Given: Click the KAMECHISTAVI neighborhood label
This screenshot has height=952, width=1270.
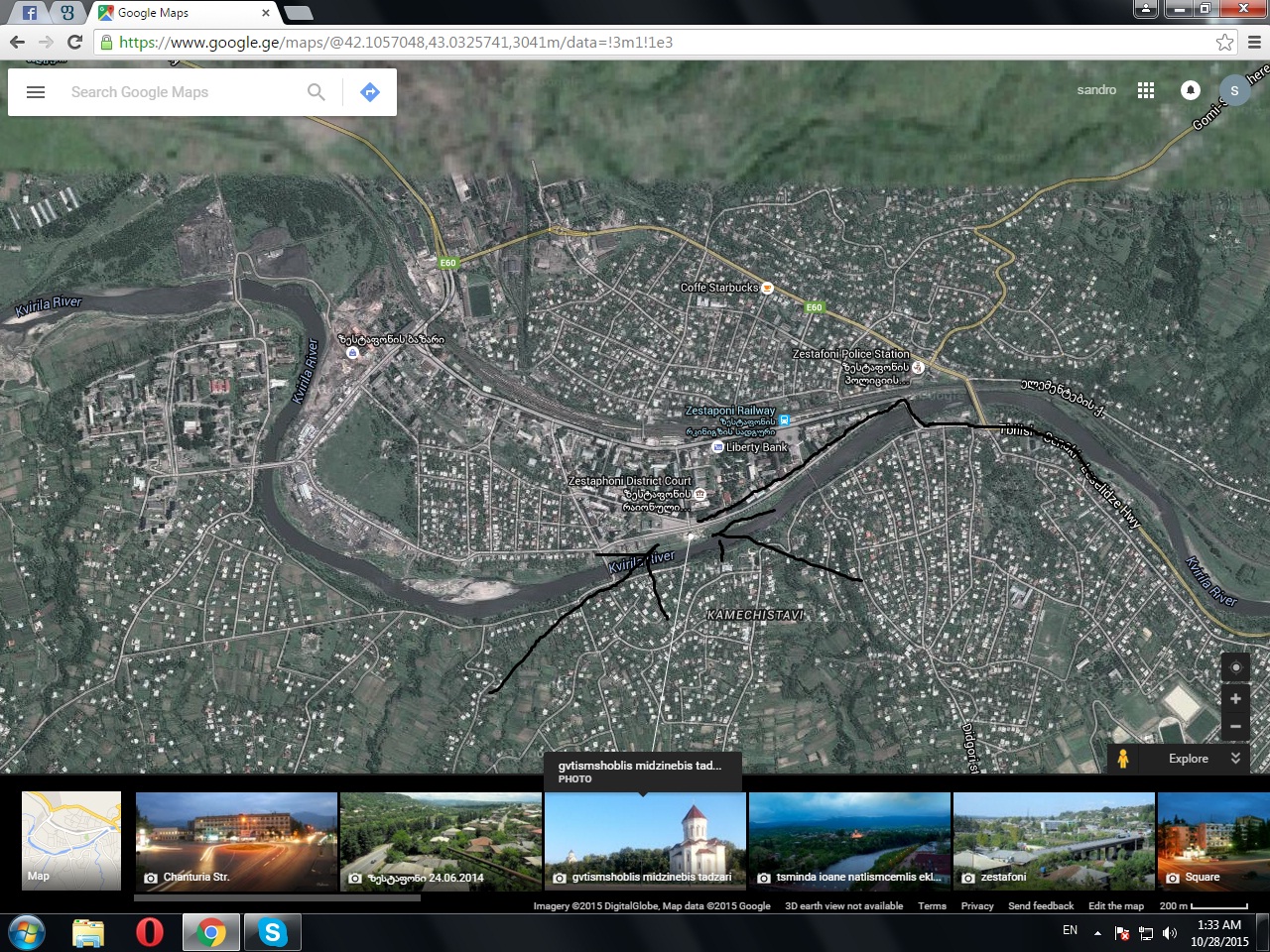Looking at the screenshot, I should (x=755, y=615).
